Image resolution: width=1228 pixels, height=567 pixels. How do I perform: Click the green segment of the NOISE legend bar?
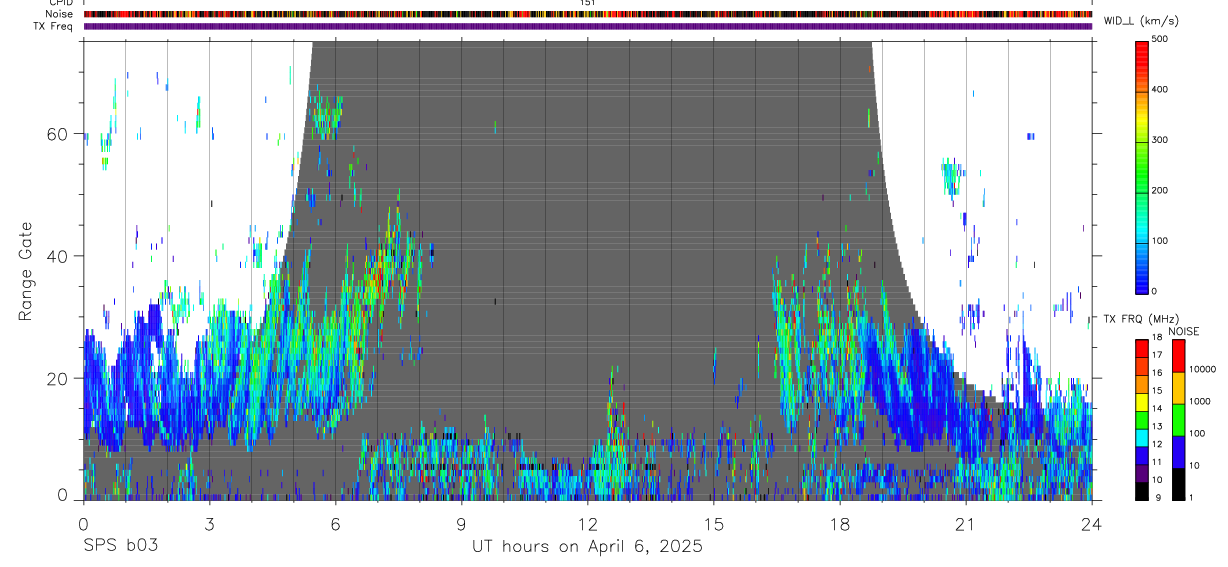click(1178, 419)
